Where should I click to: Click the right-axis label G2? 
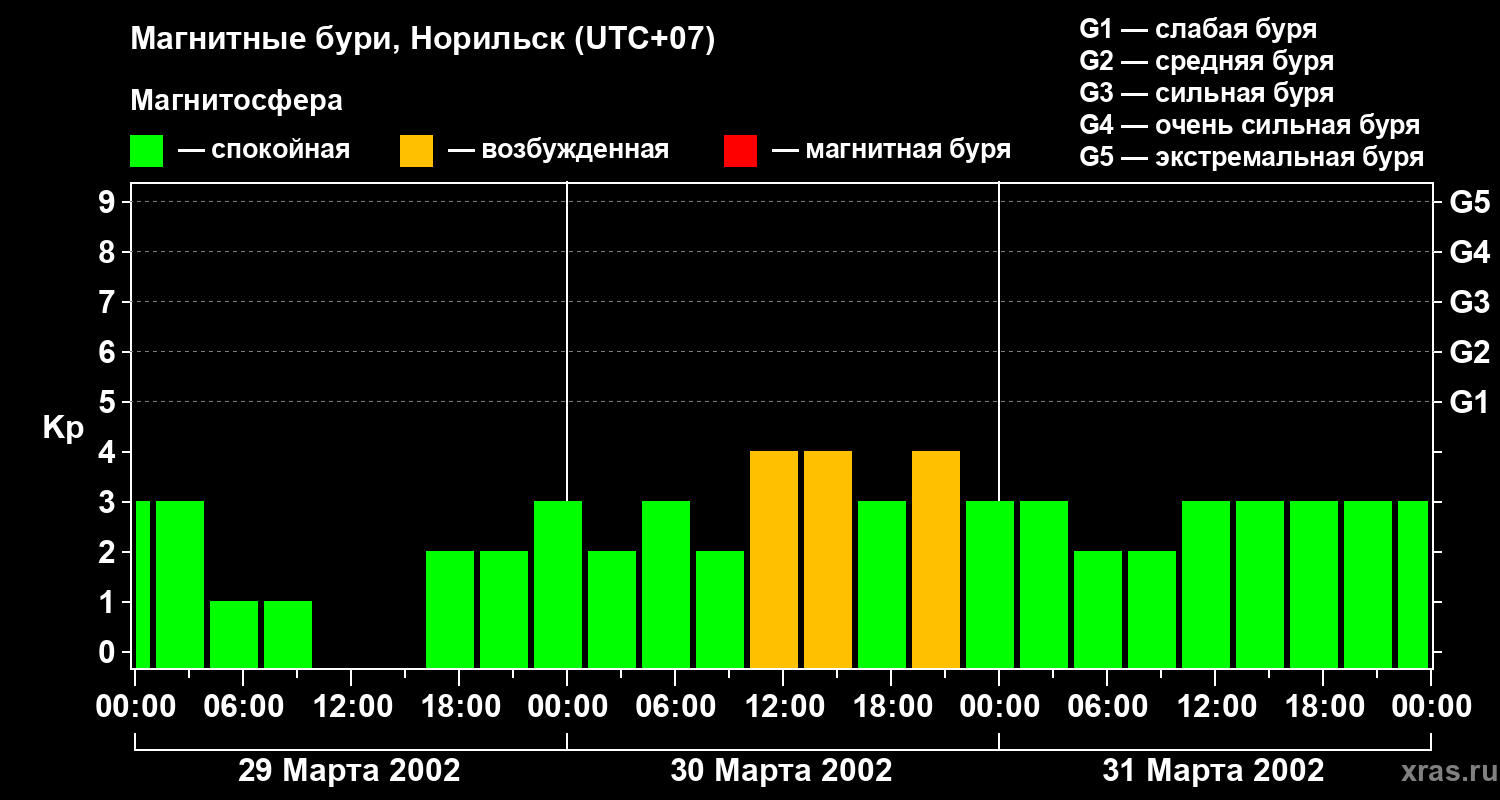(1469, 352)
